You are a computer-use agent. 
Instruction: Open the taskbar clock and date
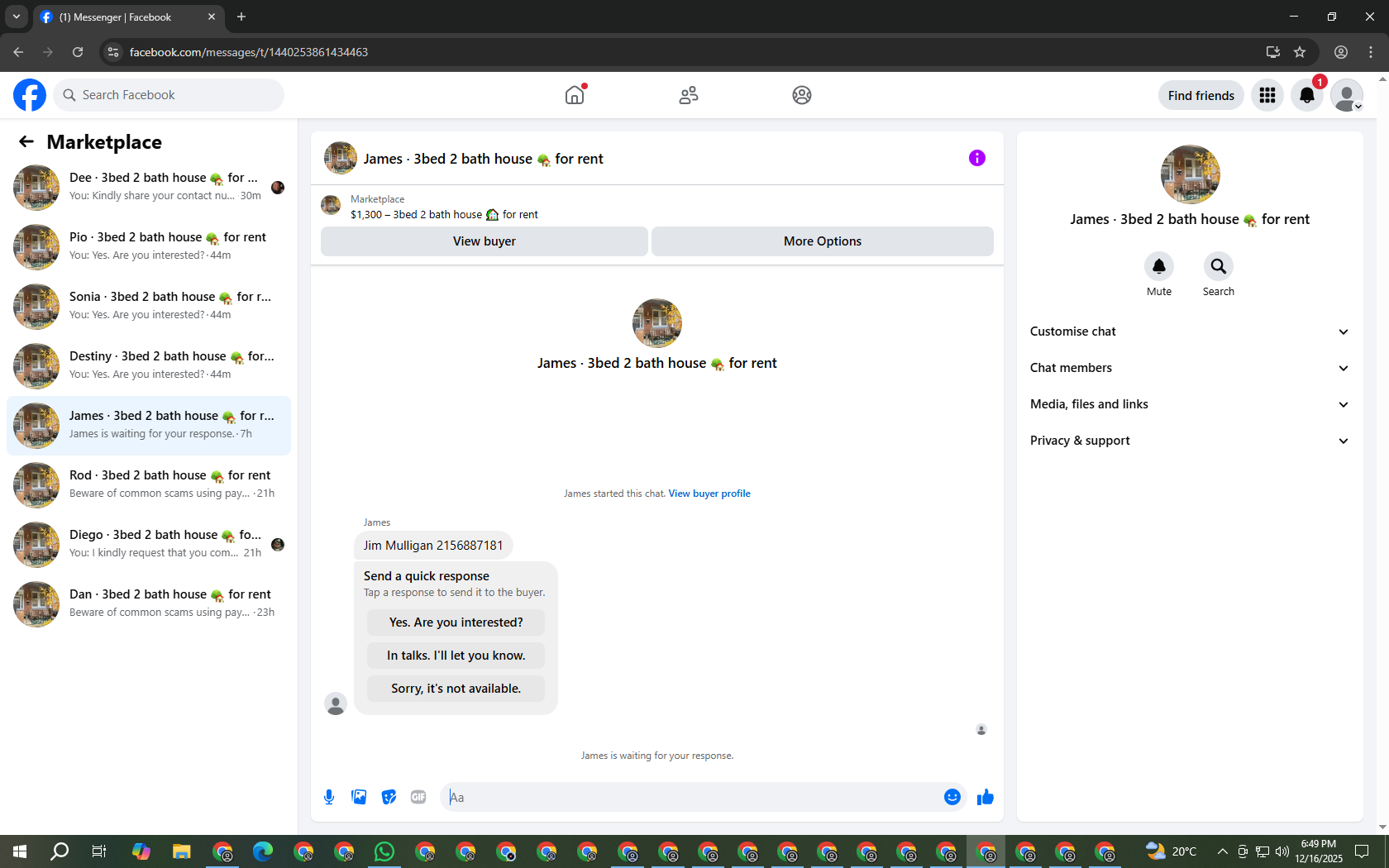click(x=1319, y=851)
